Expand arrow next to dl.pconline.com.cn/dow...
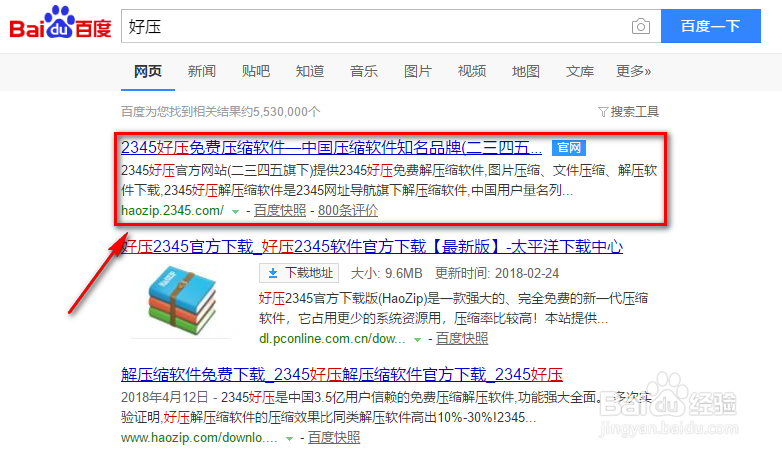This screenshot has width=782, height=455. coord(417,340)
